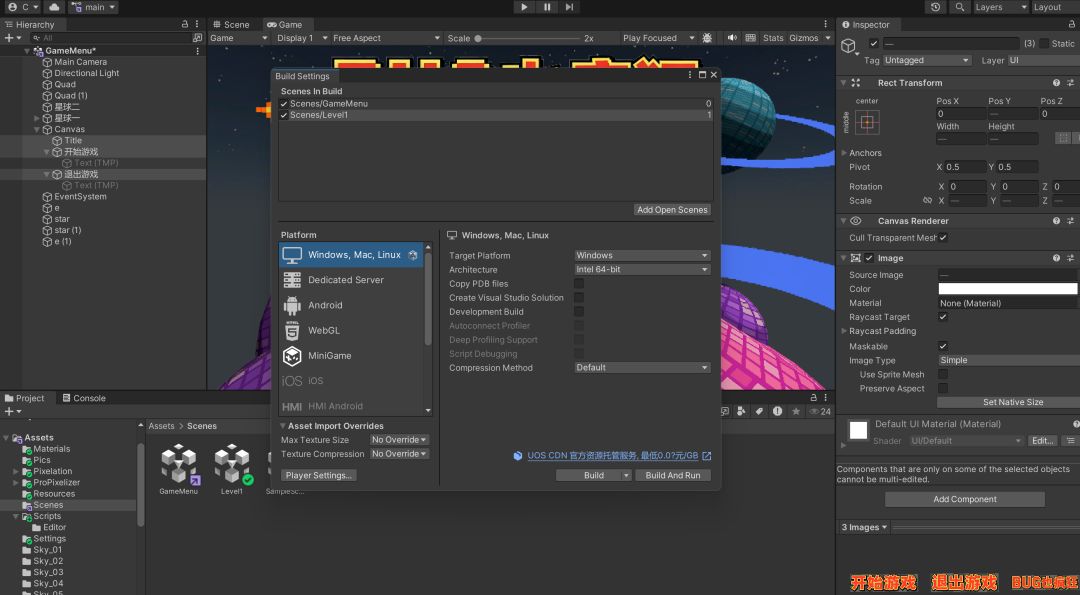Open the Compression Method dropdown
The image size is (1080, 595).
642,368
